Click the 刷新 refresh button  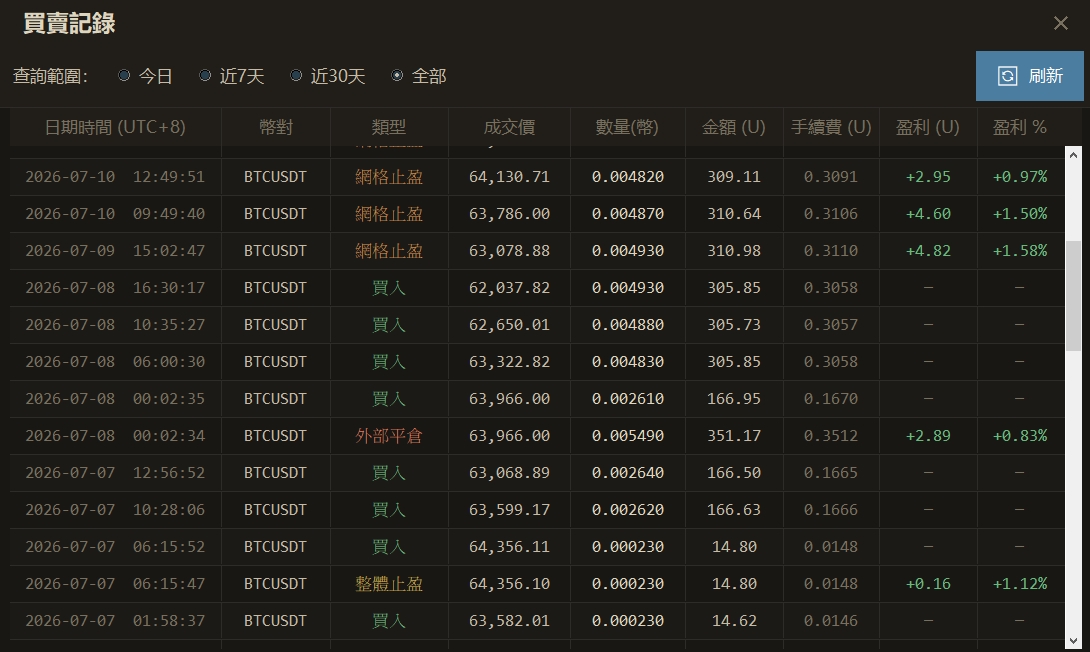1030,76
